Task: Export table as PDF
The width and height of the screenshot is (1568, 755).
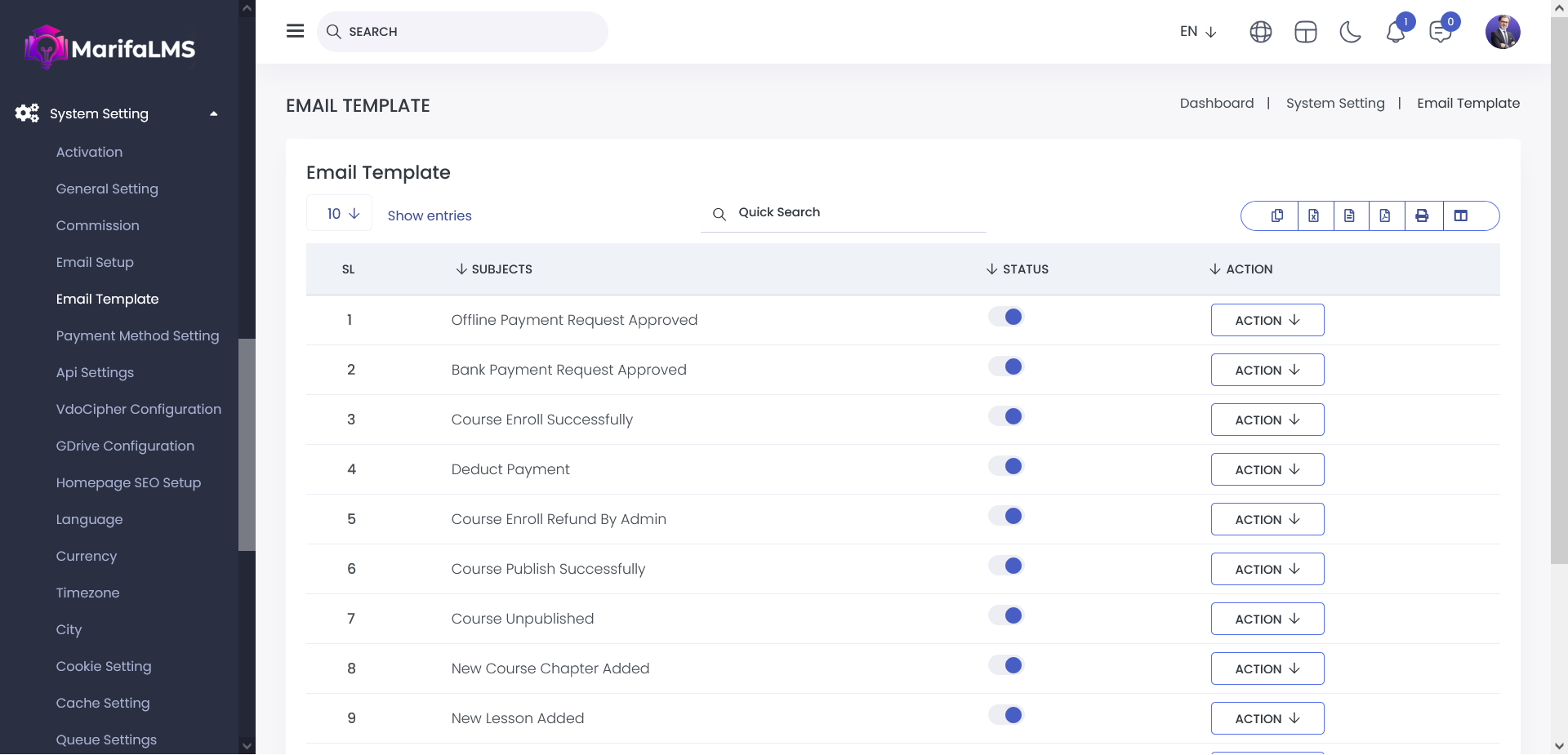Action: (x=1385, y=215)
